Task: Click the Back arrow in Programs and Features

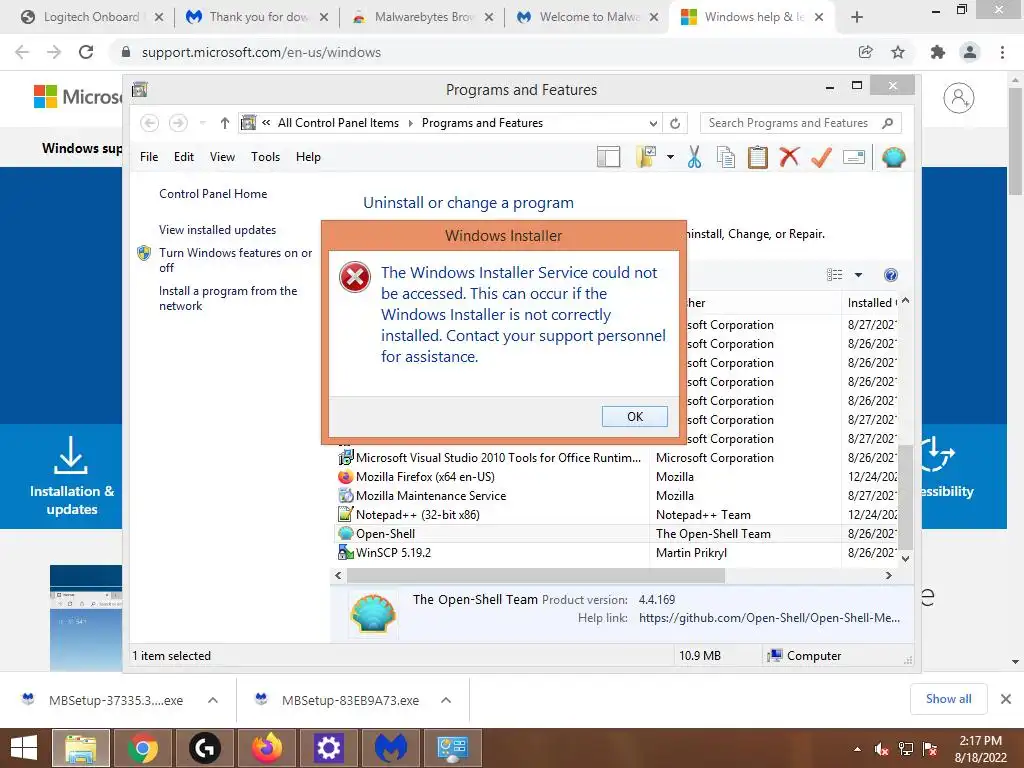Action: tap(150, 123)
